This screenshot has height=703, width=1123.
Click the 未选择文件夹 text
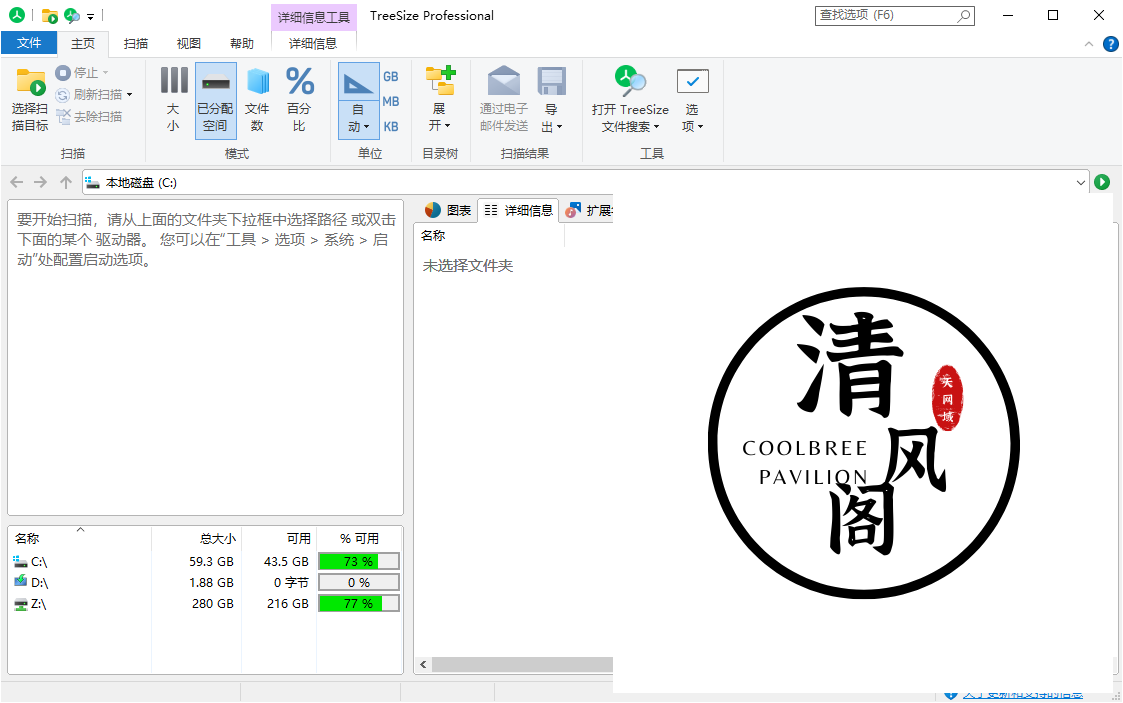point(468,266)
